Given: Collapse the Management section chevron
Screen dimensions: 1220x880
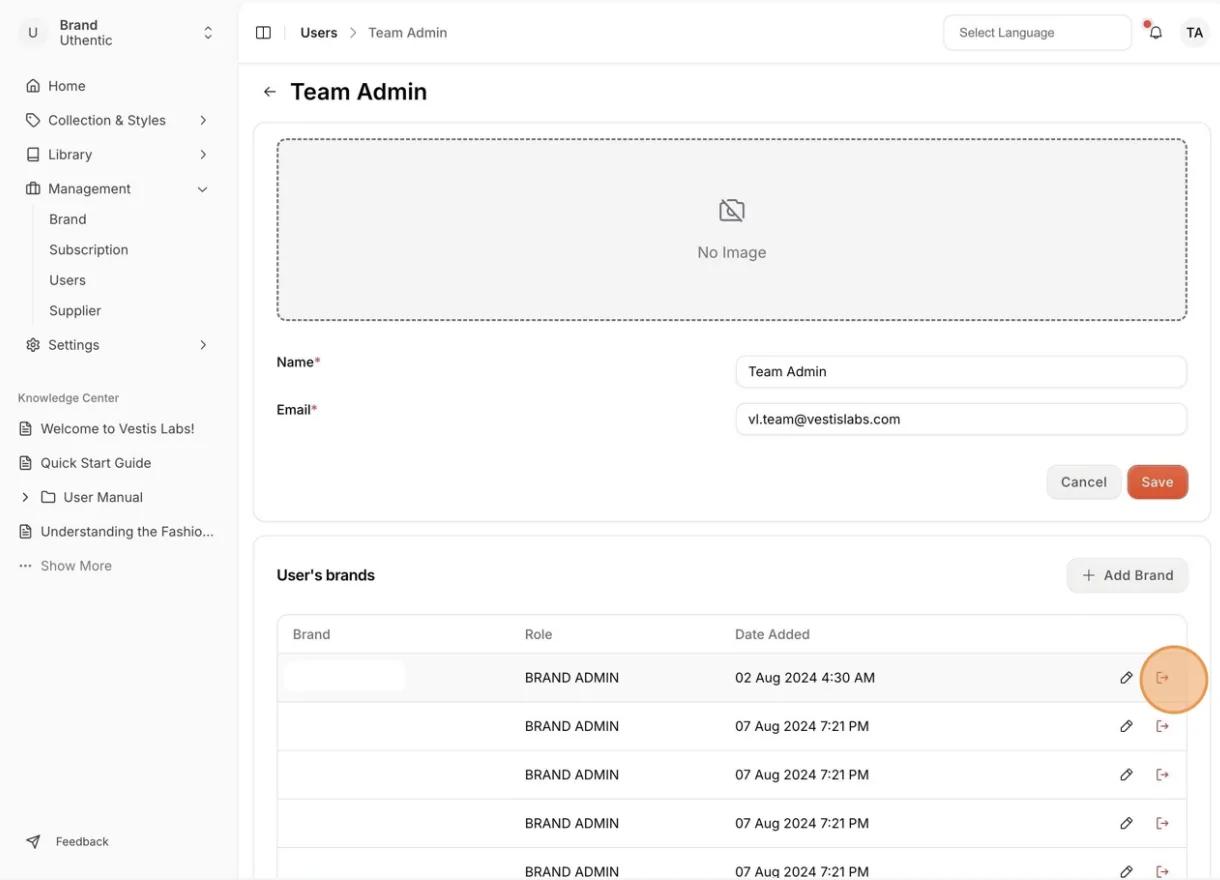Looking at the screenshot, I should (x=203, y=189).
